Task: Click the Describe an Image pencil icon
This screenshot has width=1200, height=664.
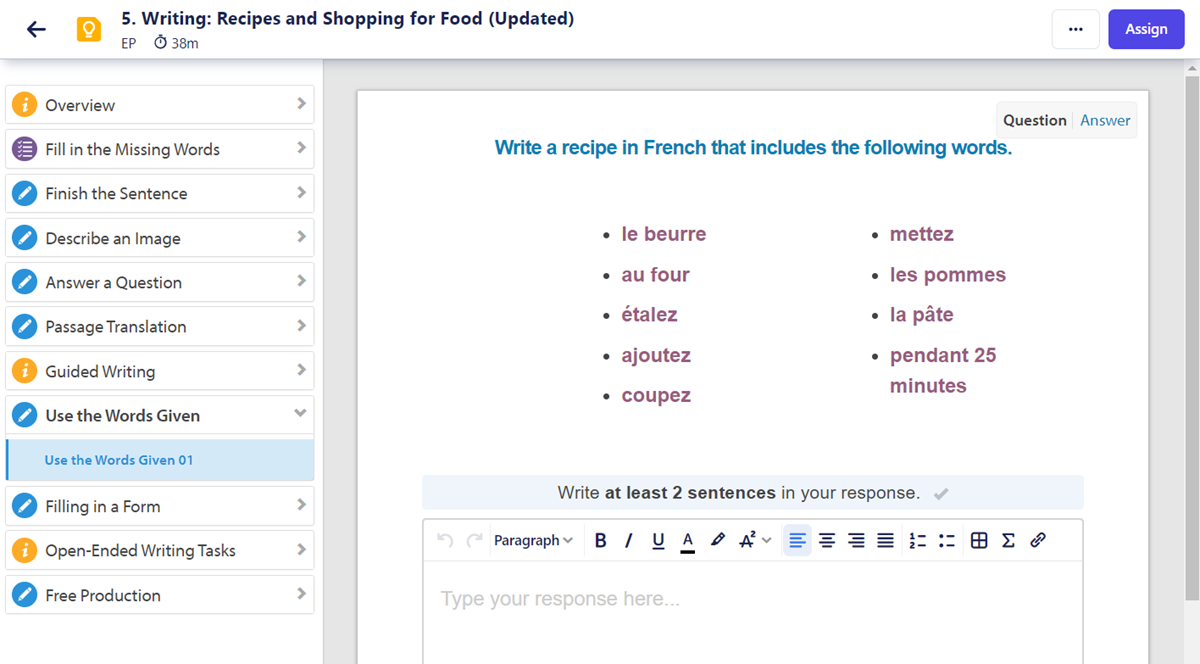Action: 24,238
